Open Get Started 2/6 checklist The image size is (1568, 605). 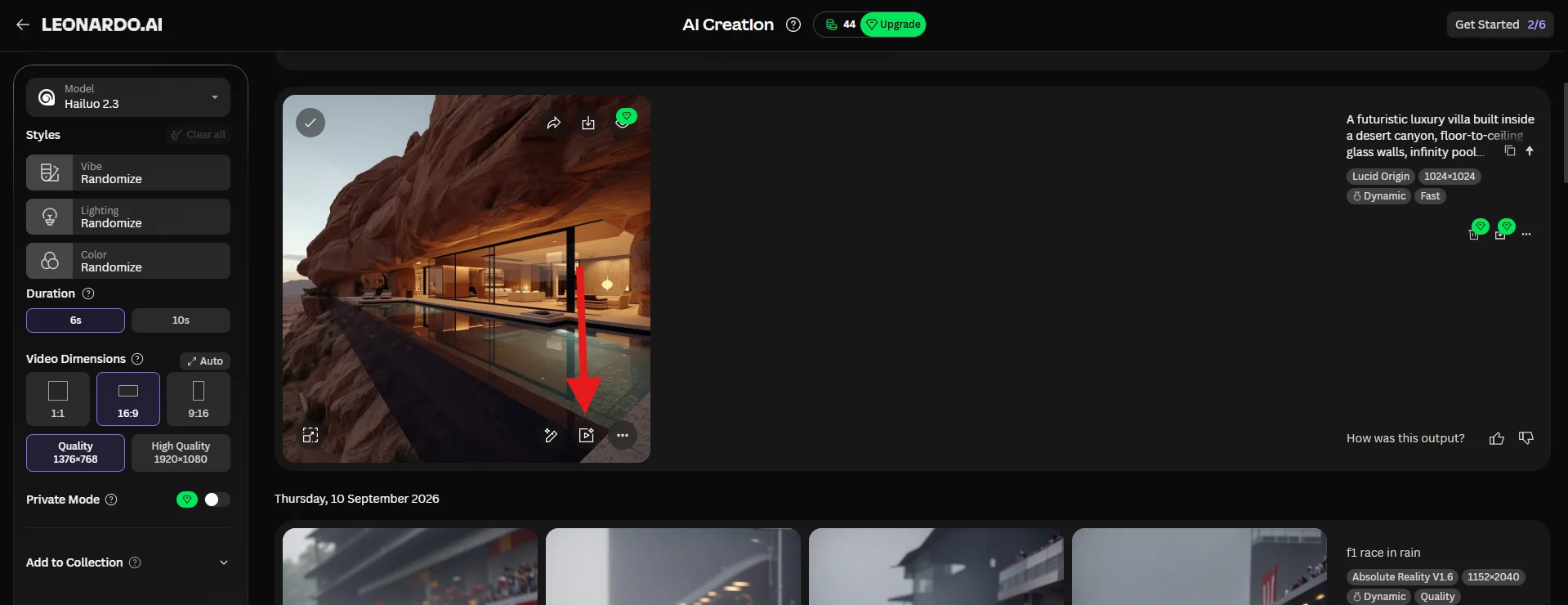point(1499,25)
